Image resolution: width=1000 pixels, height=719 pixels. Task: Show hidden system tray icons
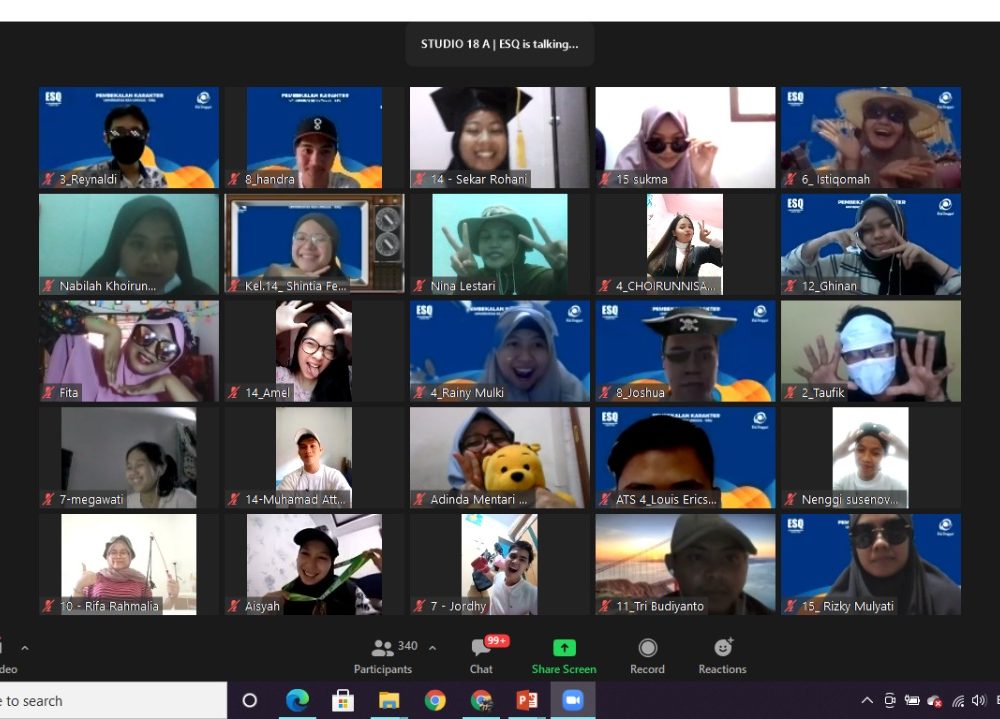coord(867,701)
